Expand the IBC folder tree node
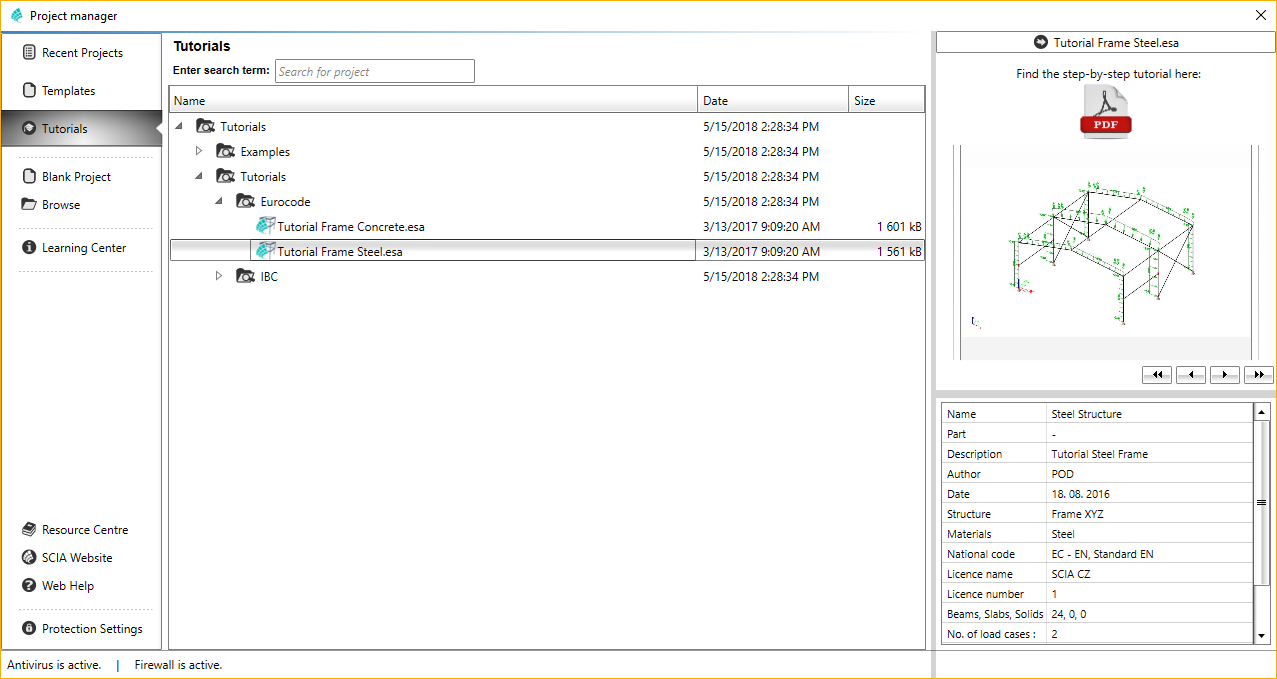This screenshot has height=679, width=1277. coord(219,276)
